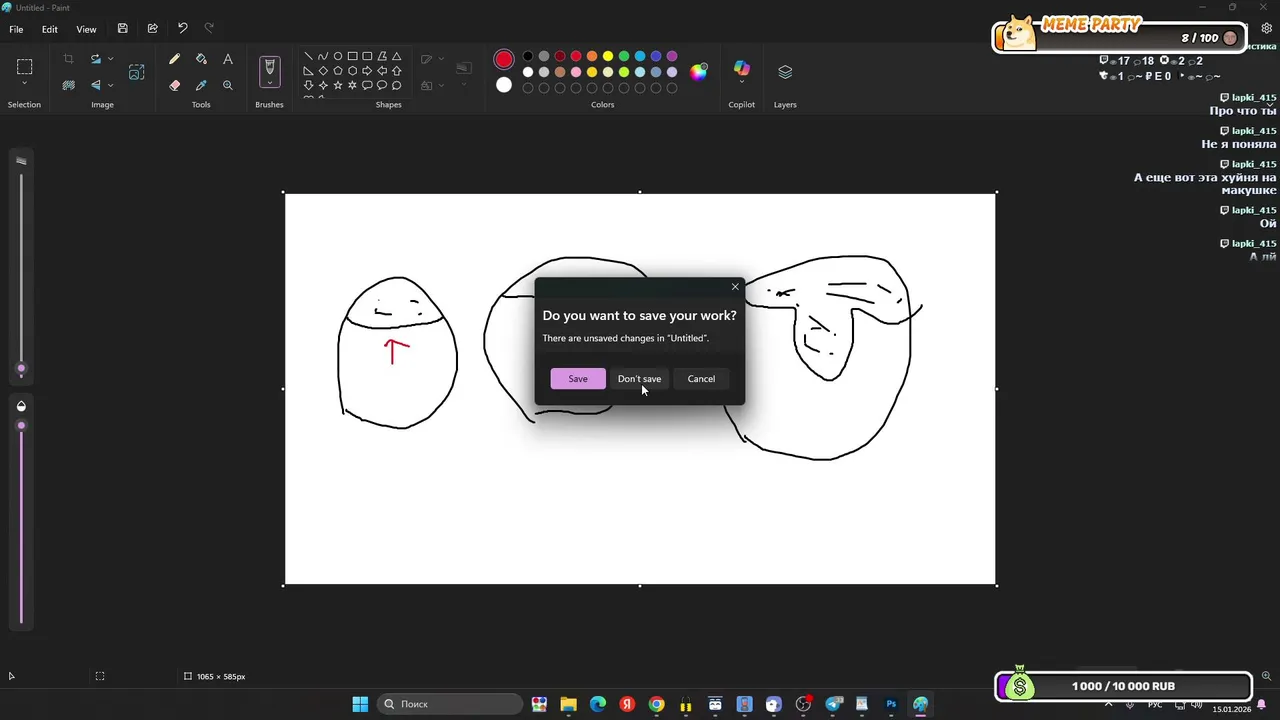
Task: Click the rectangular Selection tool
Action: pos(24,67)
